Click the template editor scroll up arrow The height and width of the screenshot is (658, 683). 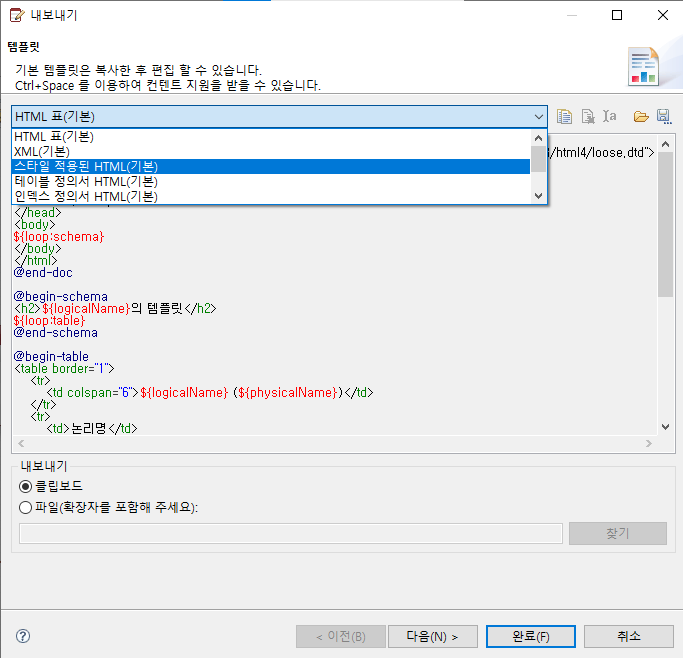pyautogui.click(x=666, y=144)
